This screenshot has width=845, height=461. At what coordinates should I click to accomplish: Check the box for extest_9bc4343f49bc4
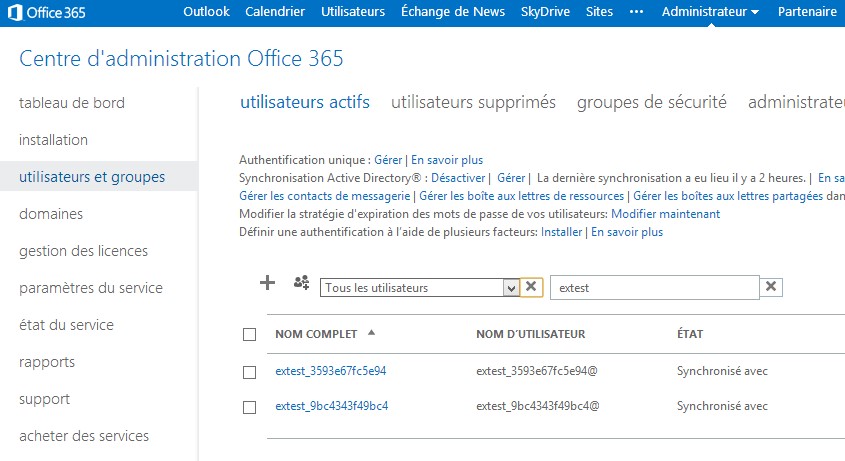click(250, 407)
